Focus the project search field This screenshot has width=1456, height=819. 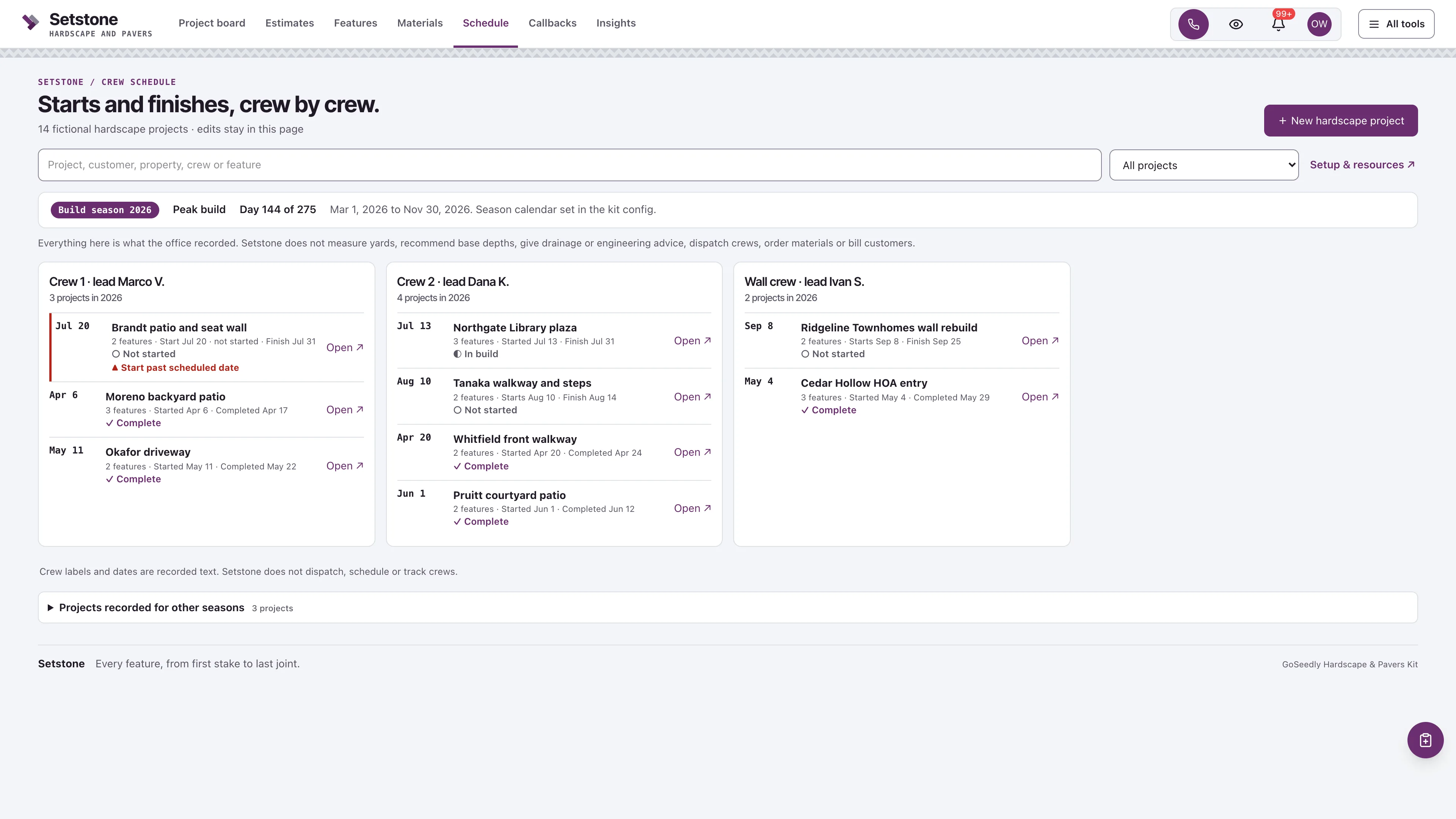tap(569, 165)
